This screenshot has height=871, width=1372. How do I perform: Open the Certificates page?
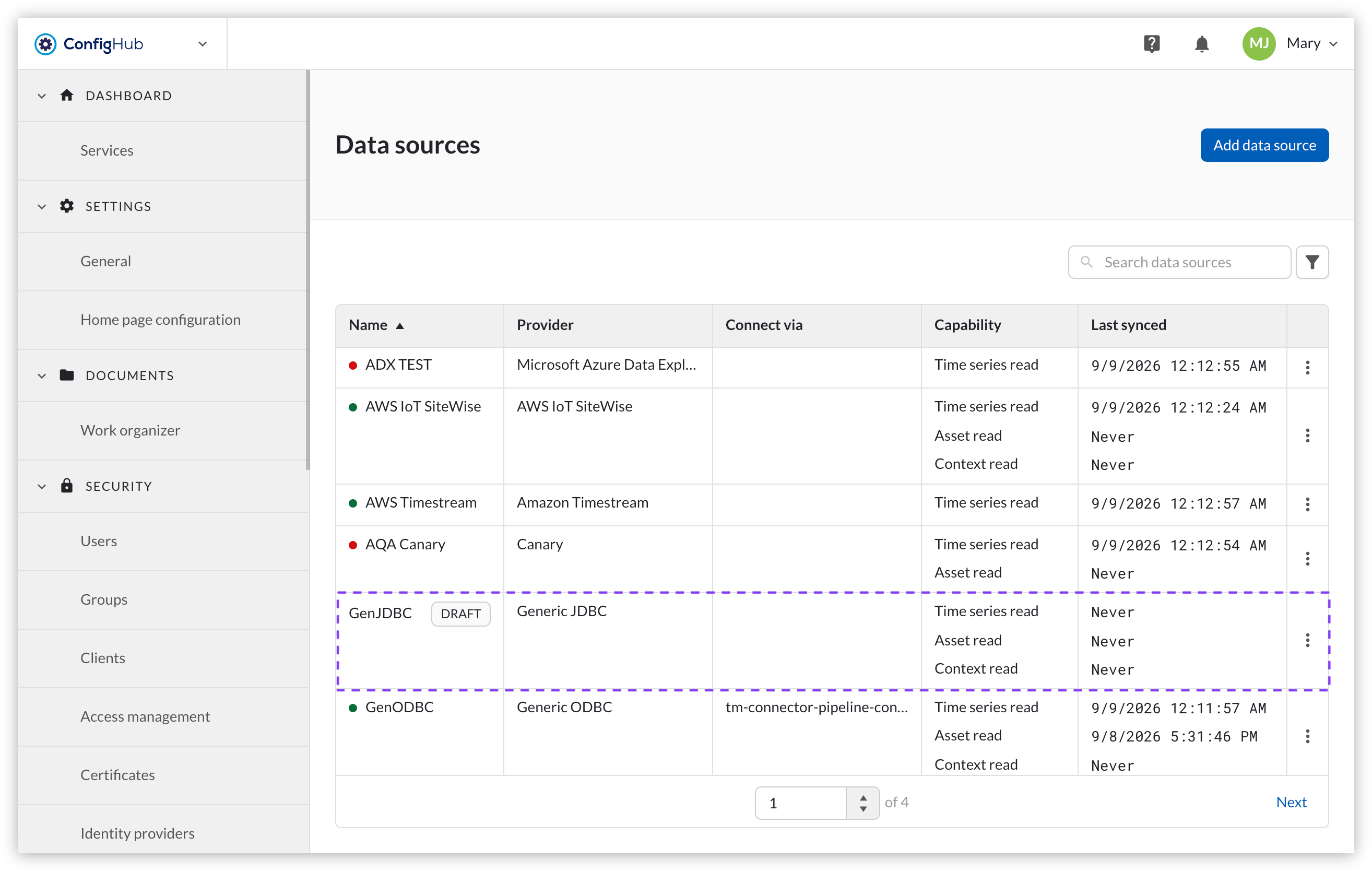pos(117,775)
